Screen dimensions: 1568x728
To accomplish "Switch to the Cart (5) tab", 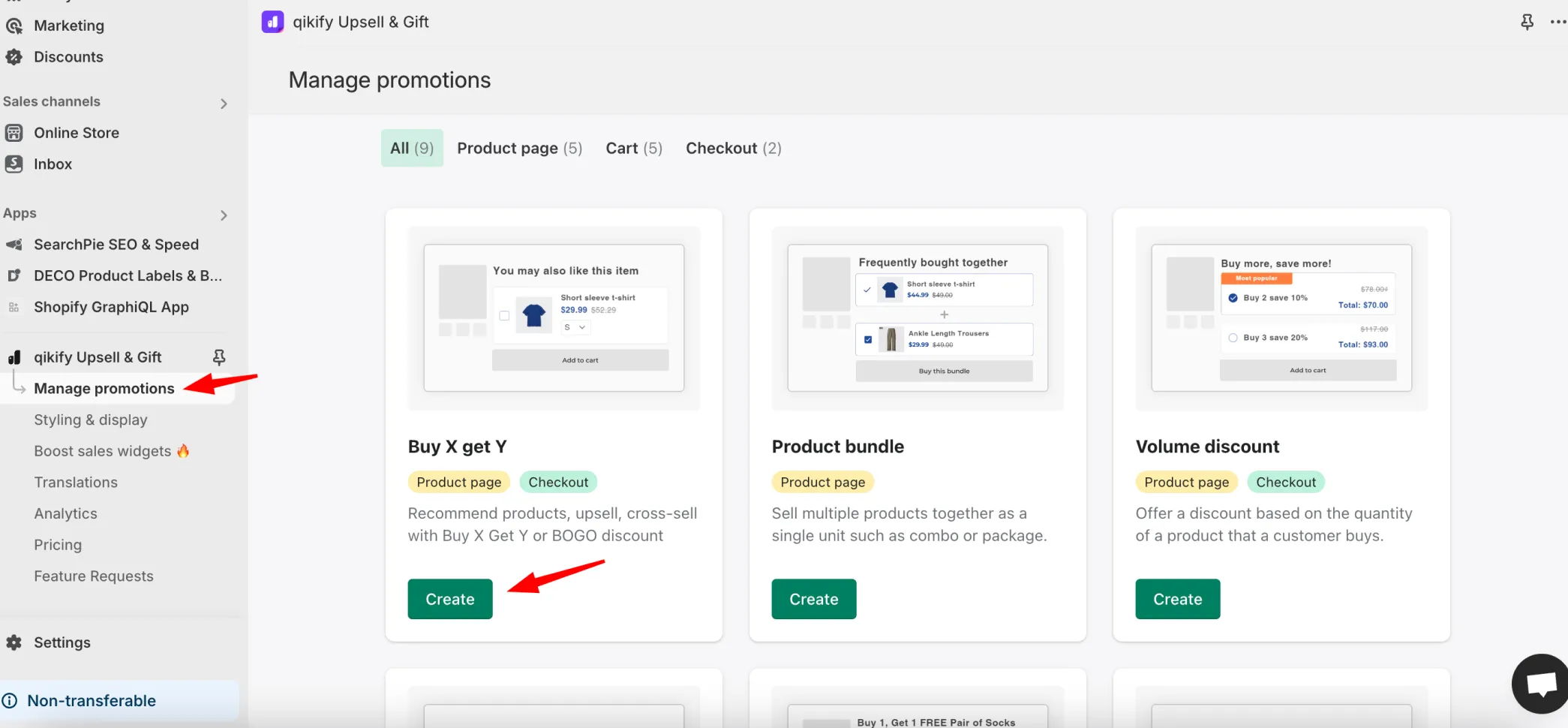I will click(634, 148).
